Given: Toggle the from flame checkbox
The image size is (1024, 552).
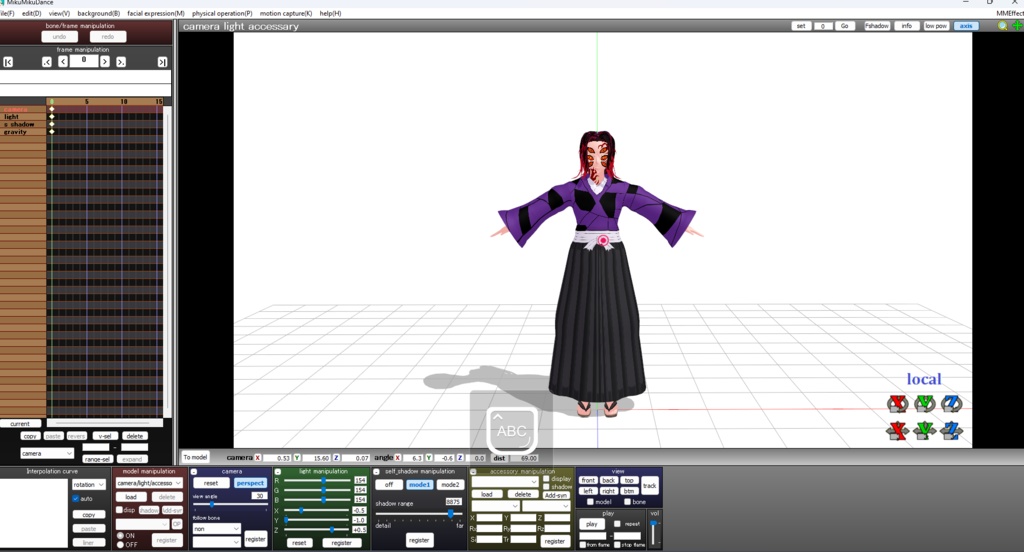Looking at the screenshot, I should point(583,545).
